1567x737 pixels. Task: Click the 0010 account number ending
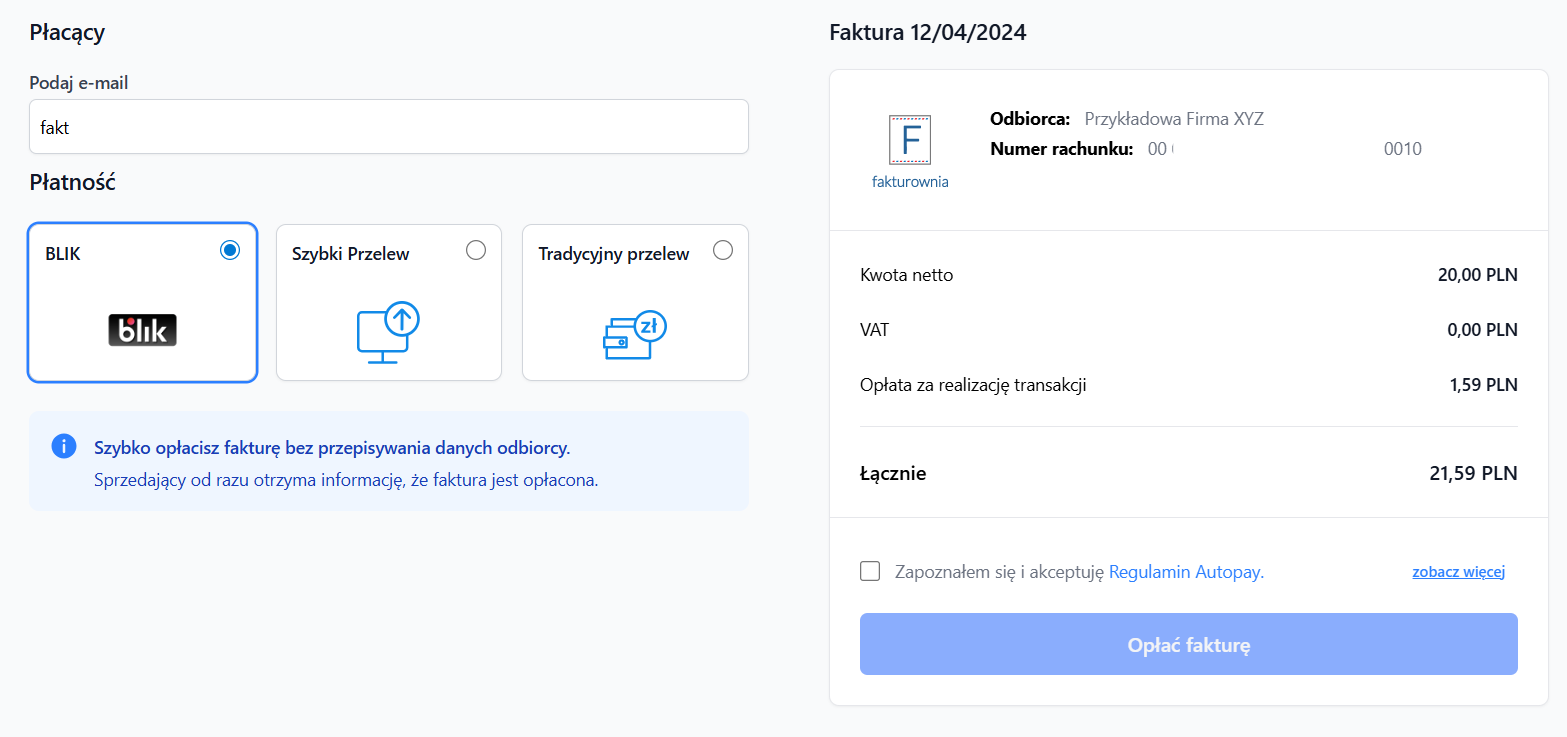(1402, 149)
